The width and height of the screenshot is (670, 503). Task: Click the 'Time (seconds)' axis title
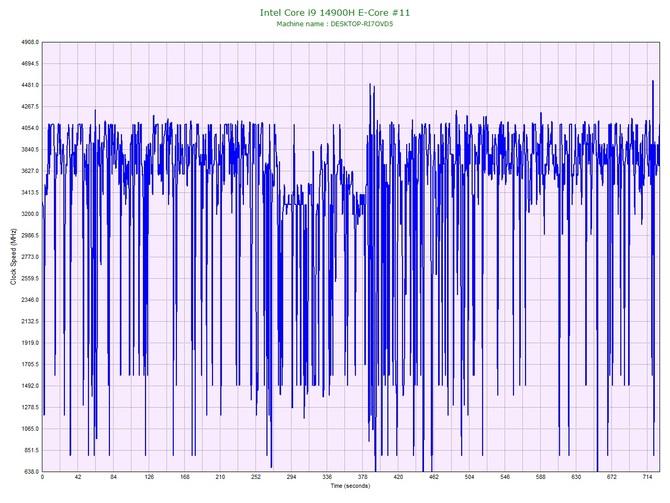[350, 486]
